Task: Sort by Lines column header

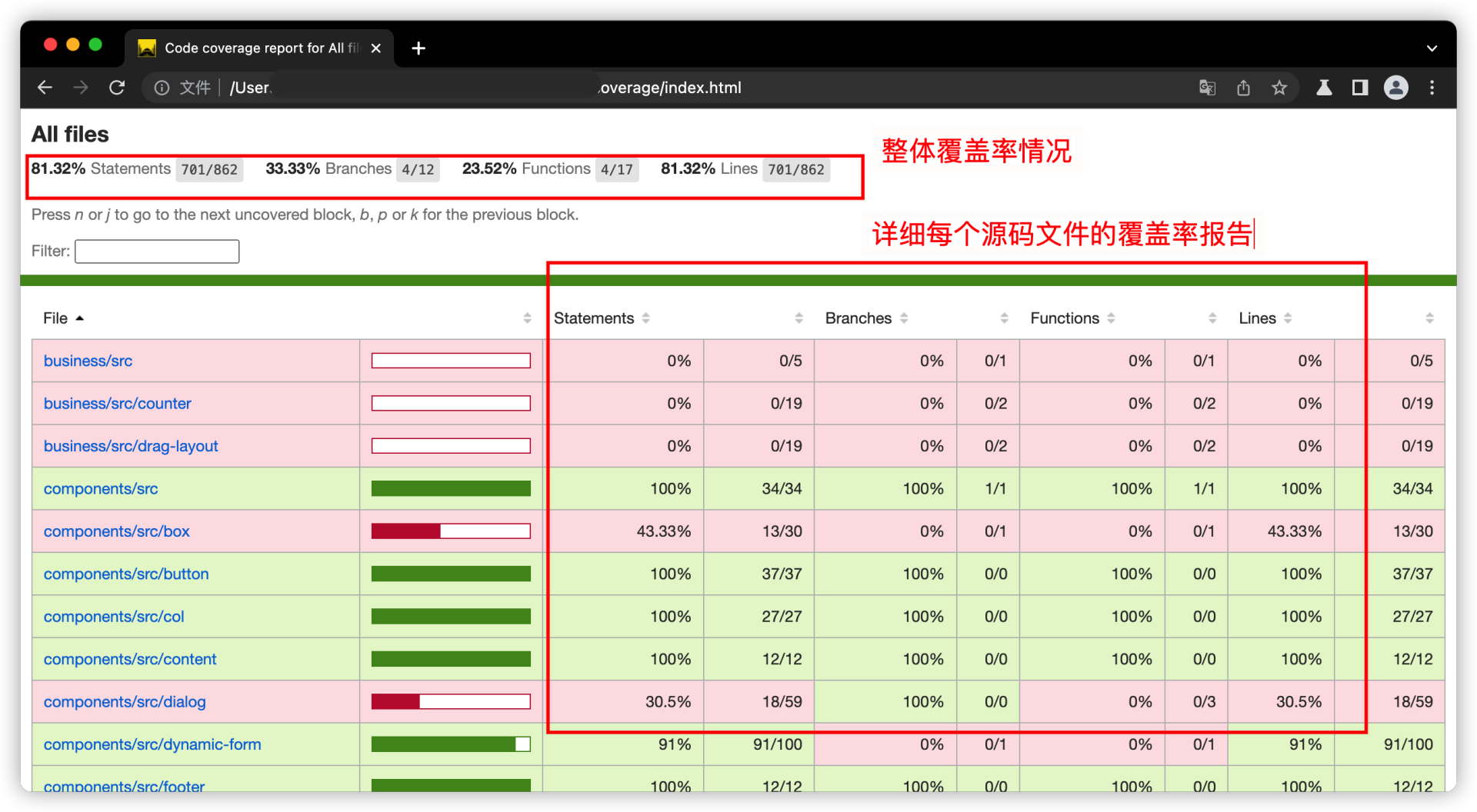Action: [x=1257, y=318]
